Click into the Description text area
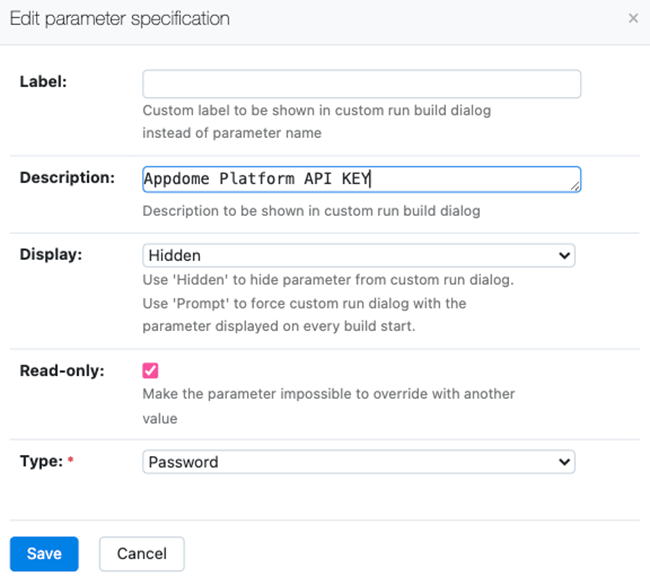This screenshot has width=650, height=585. coord(361,179)
